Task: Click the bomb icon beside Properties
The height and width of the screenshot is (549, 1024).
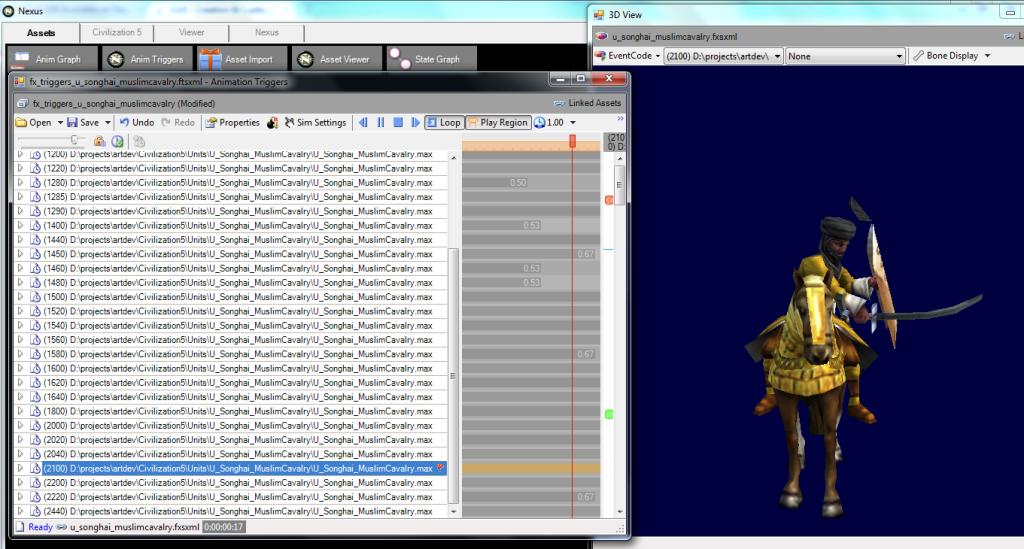Action: (272, 123)
